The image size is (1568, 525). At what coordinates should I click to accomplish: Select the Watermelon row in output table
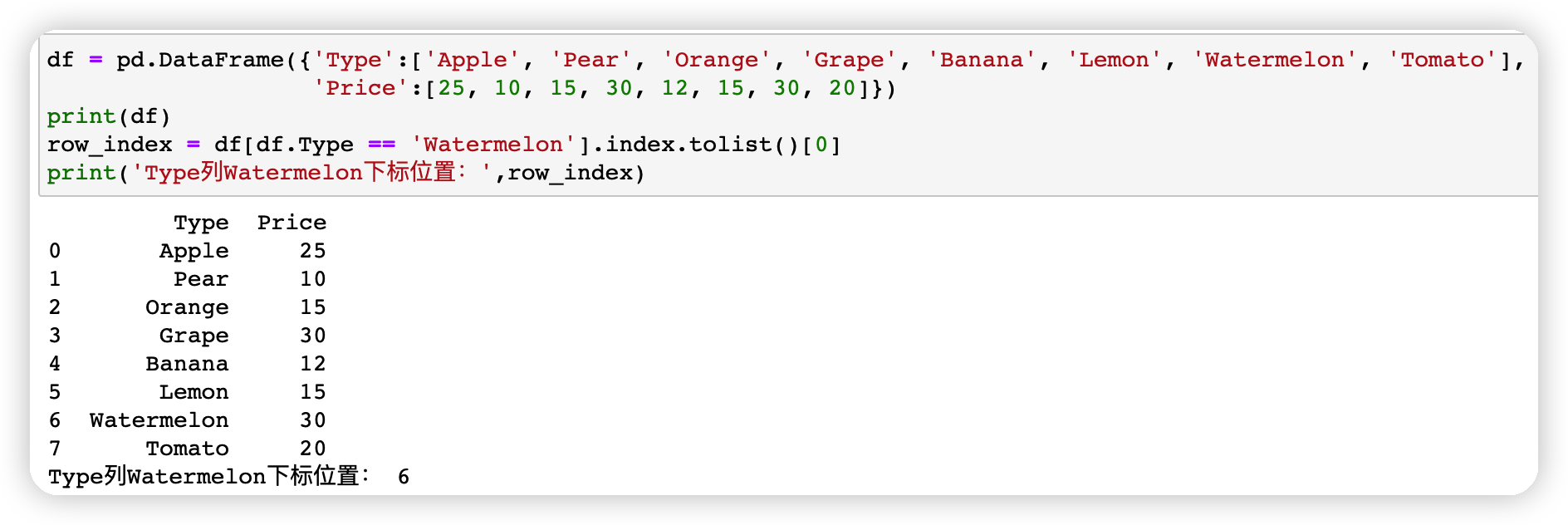(x=187, y=420)
